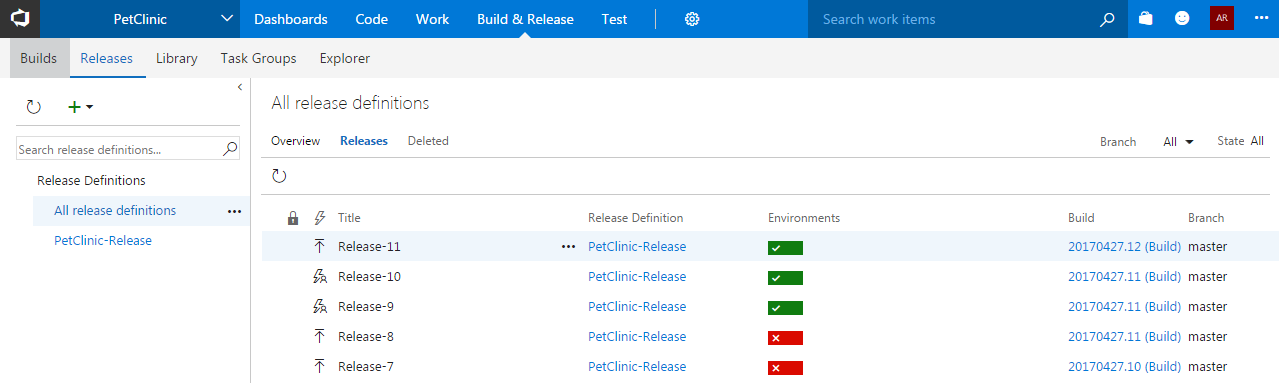Open the green plus new definition dropdown
Viewport: 1279px width, 383px height.
point(79,106)
